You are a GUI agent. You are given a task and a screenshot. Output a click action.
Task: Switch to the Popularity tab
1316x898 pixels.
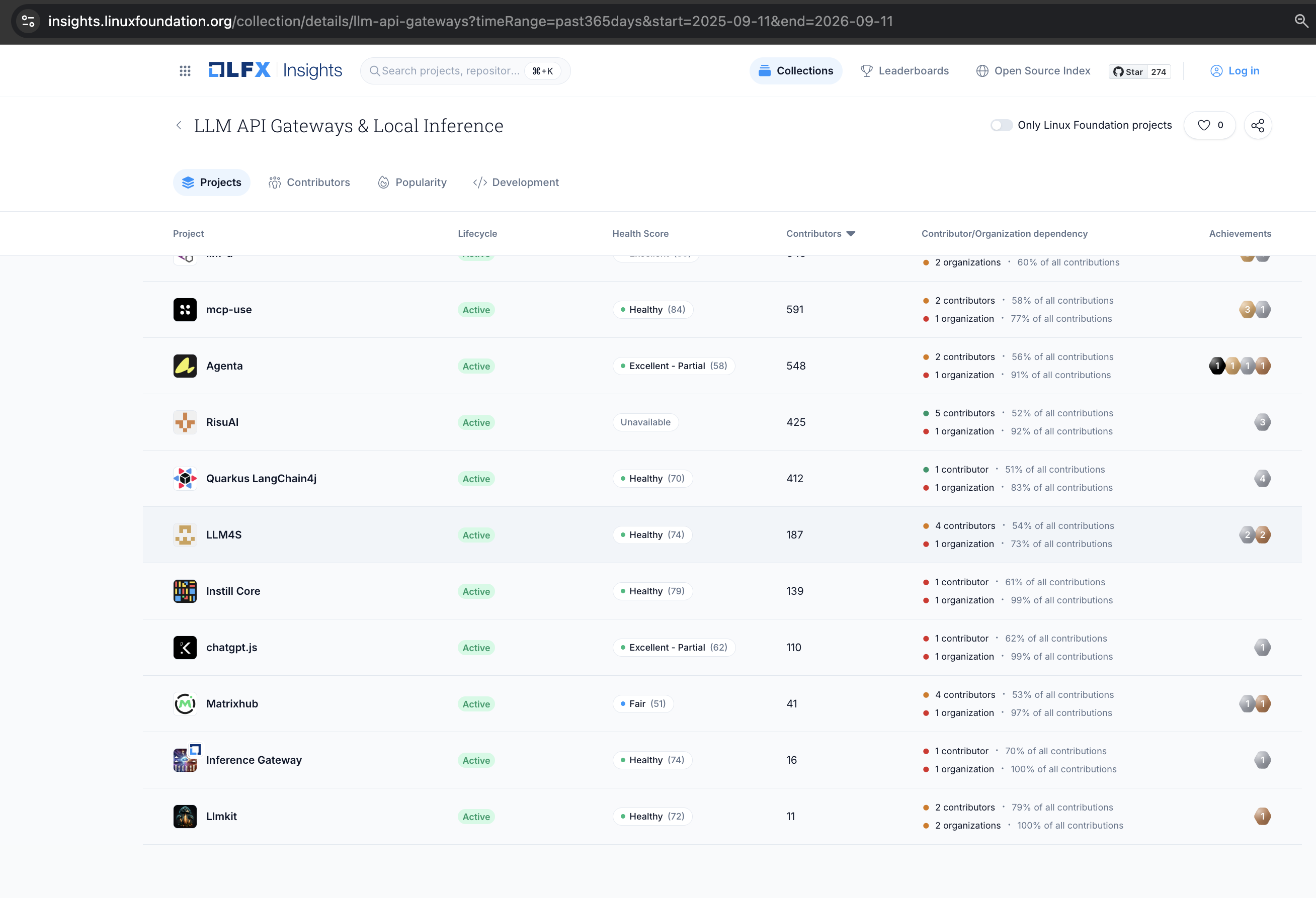[x=412, y=182]
